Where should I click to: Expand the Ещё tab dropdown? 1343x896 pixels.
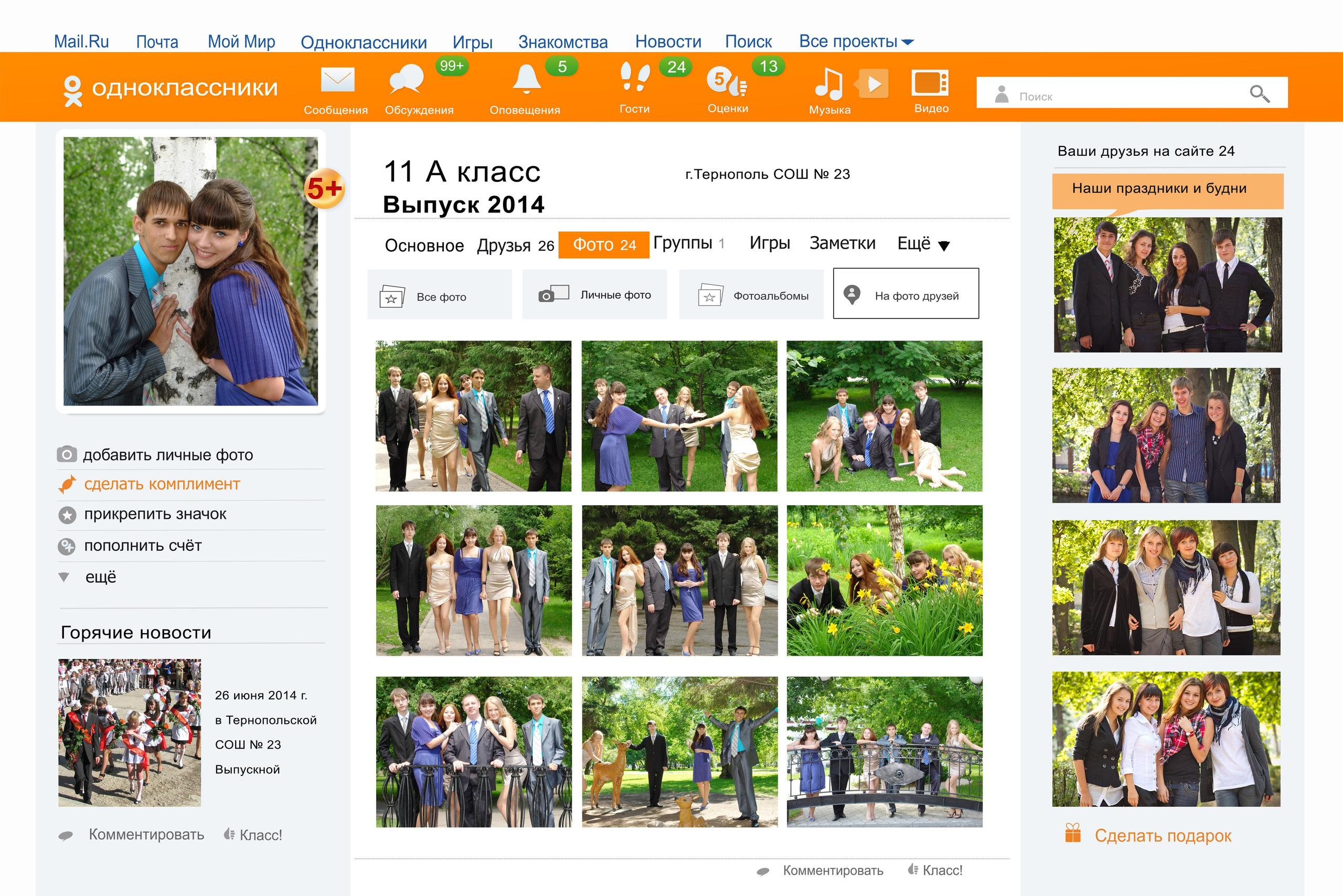click(x=923, y=244)
